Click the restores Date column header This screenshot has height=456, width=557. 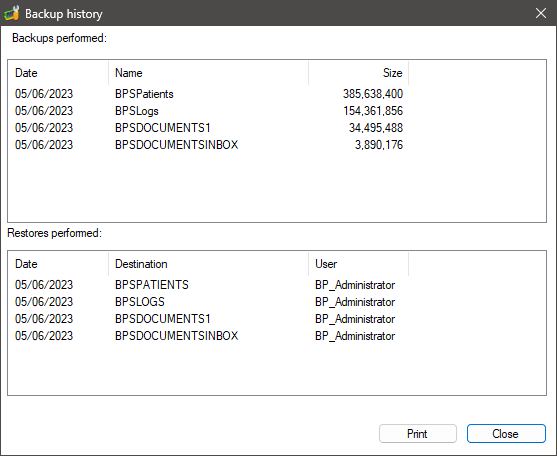58,264
